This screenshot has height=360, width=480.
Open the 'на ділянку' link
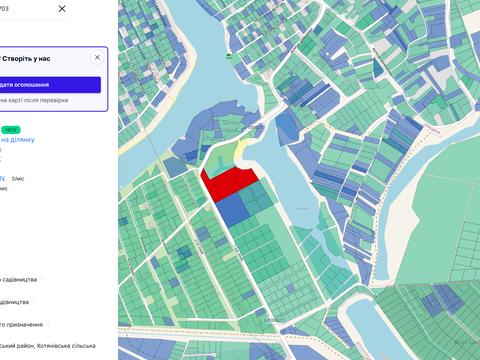17,140
